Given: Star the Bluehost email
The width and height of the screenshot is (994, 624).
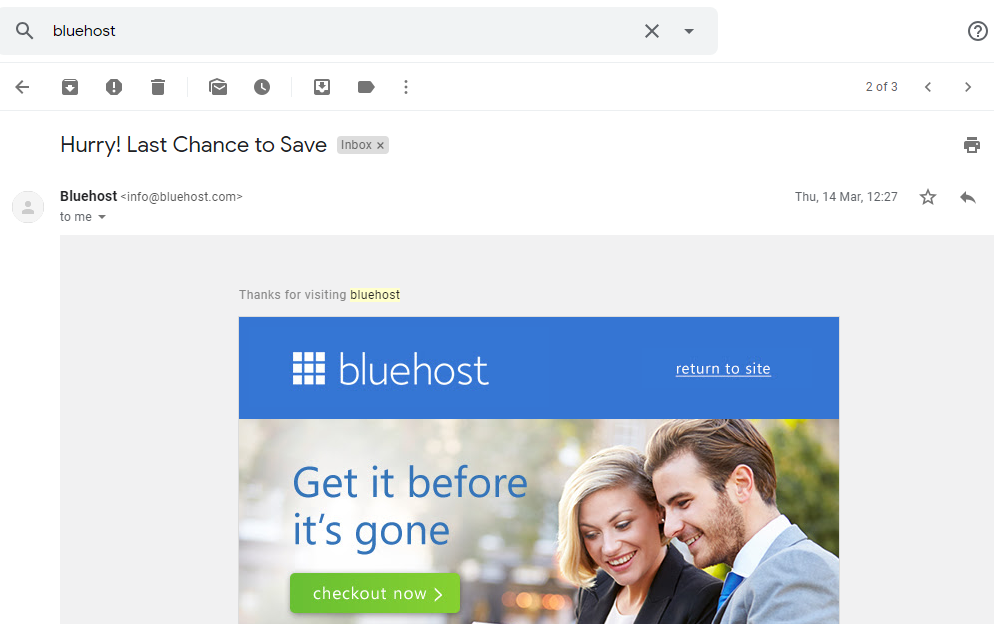Looking at the screenshot, I should coord(928,197).
